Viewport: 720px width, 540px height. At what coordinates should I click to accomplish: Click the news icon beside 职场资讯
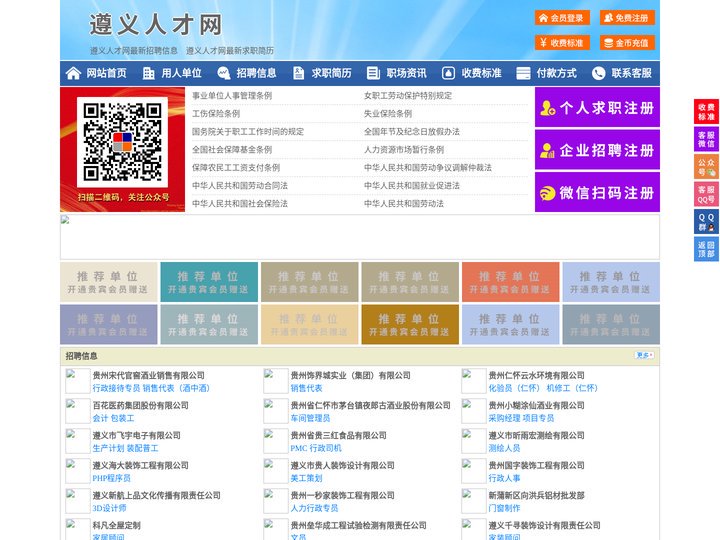point(373,73)
